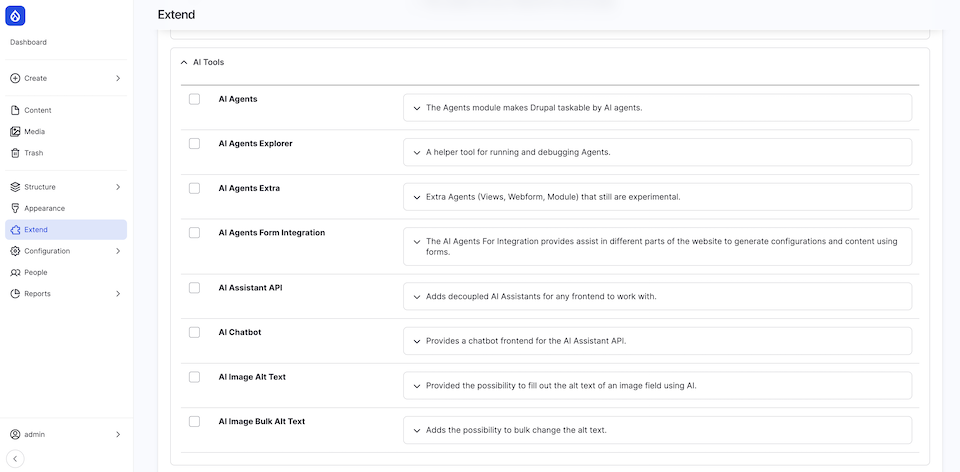
Task: Open the Reports menu item label
Action: click(37, 294)
